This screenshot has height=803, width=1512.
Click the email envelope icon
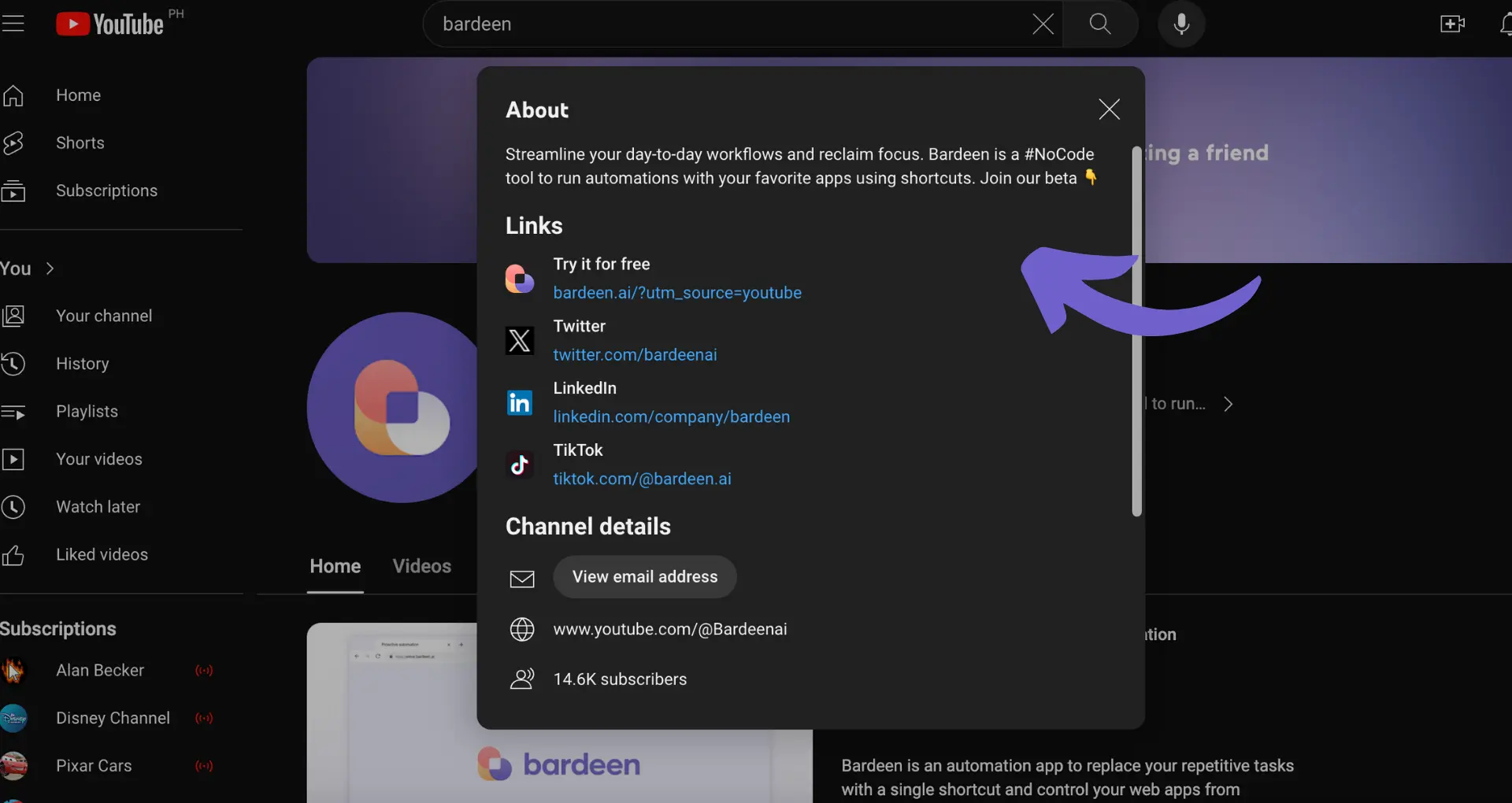coord(522,579)
